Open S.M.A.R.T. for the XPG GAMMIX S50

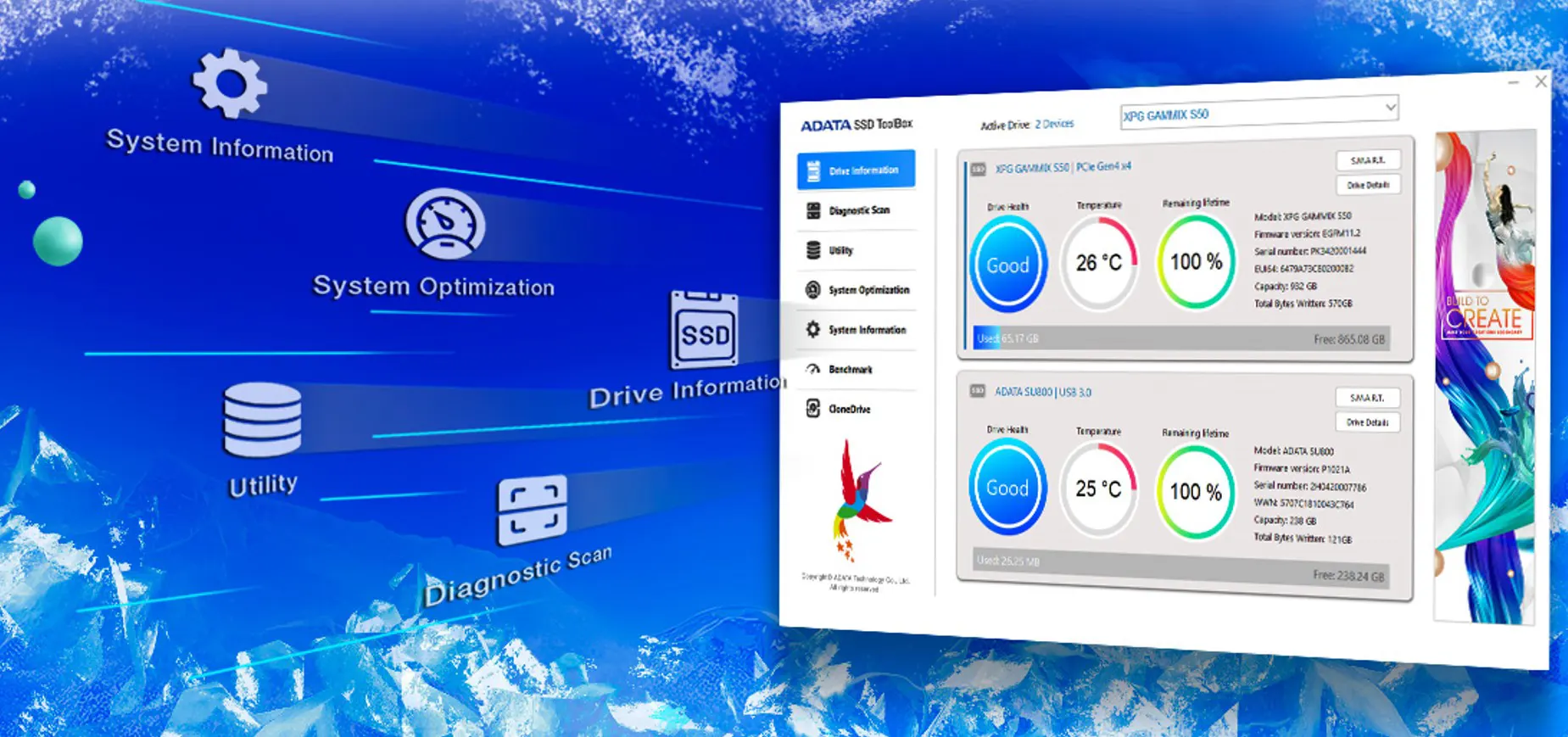[1367, 160]
